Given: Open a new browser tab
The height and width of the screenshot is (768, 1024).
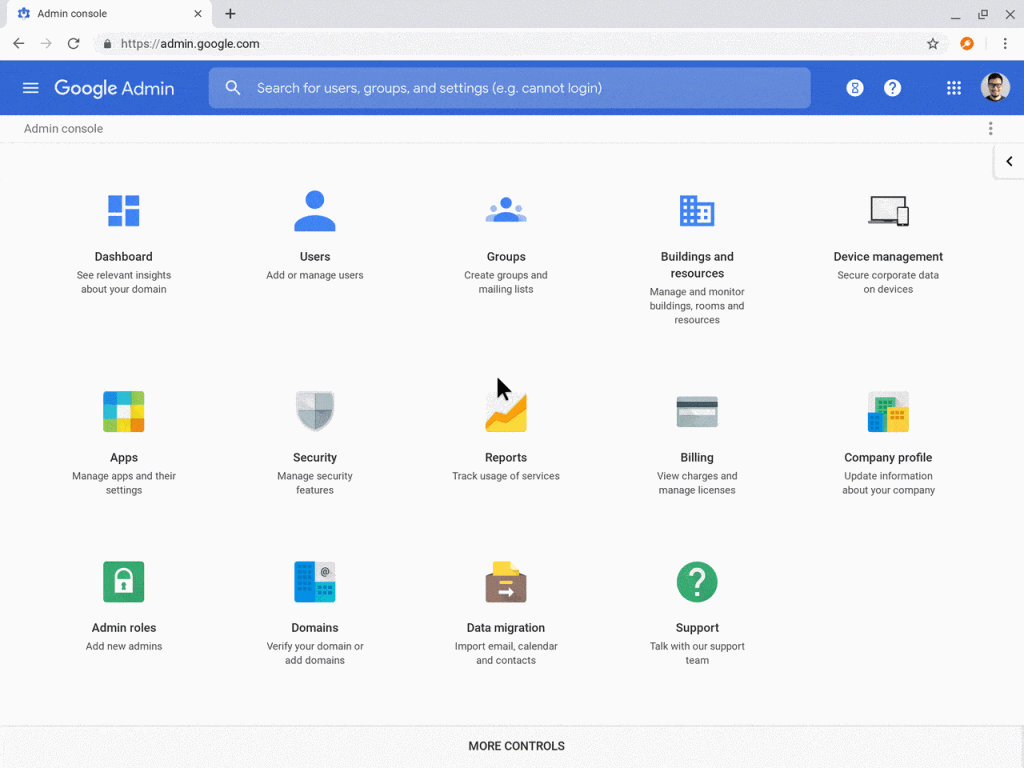Looking at the screenshot, I should click(231, 14).
